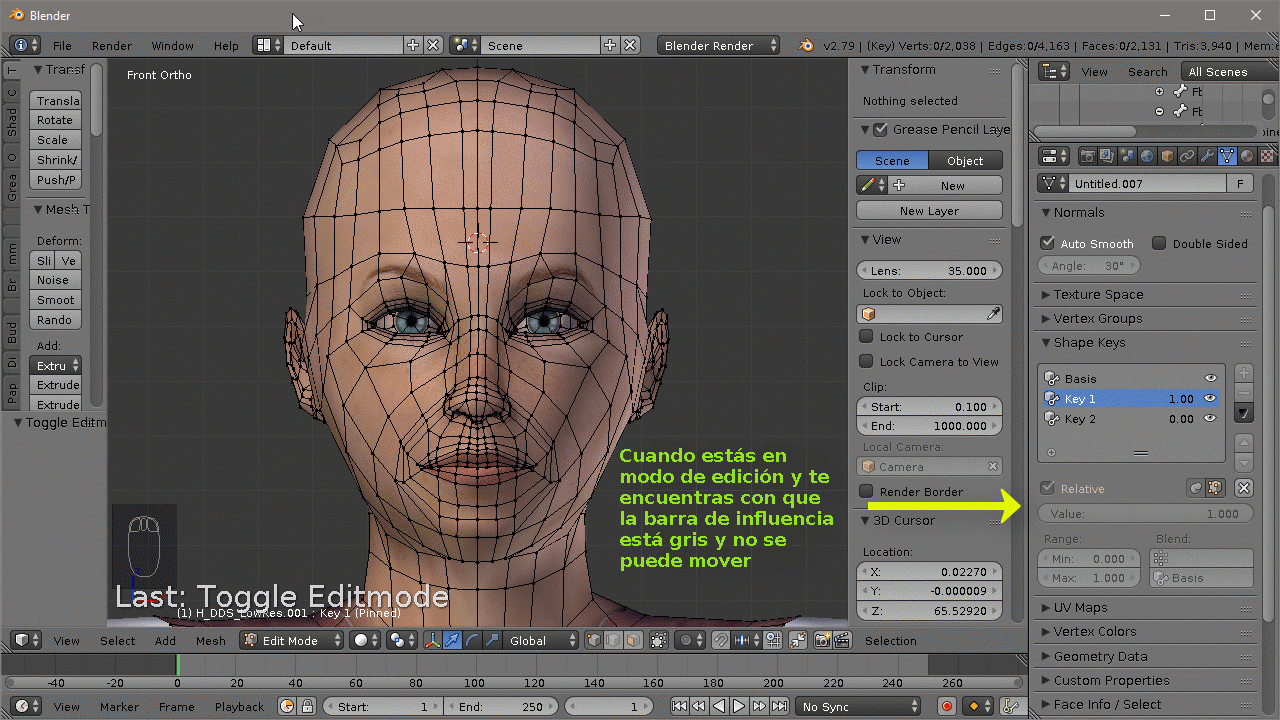Open the File menu

62,46
